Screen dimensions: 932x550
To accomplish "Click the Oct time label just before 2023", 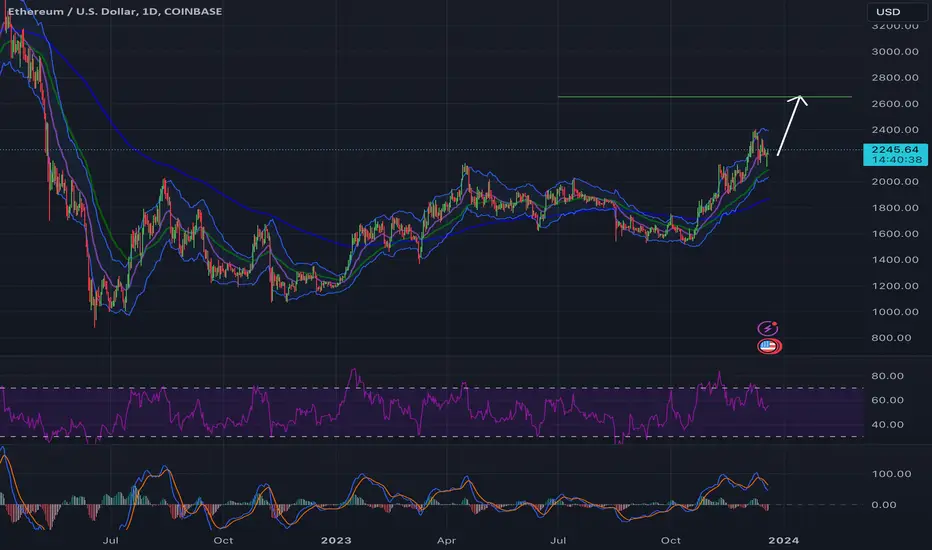I will point(223,540).
